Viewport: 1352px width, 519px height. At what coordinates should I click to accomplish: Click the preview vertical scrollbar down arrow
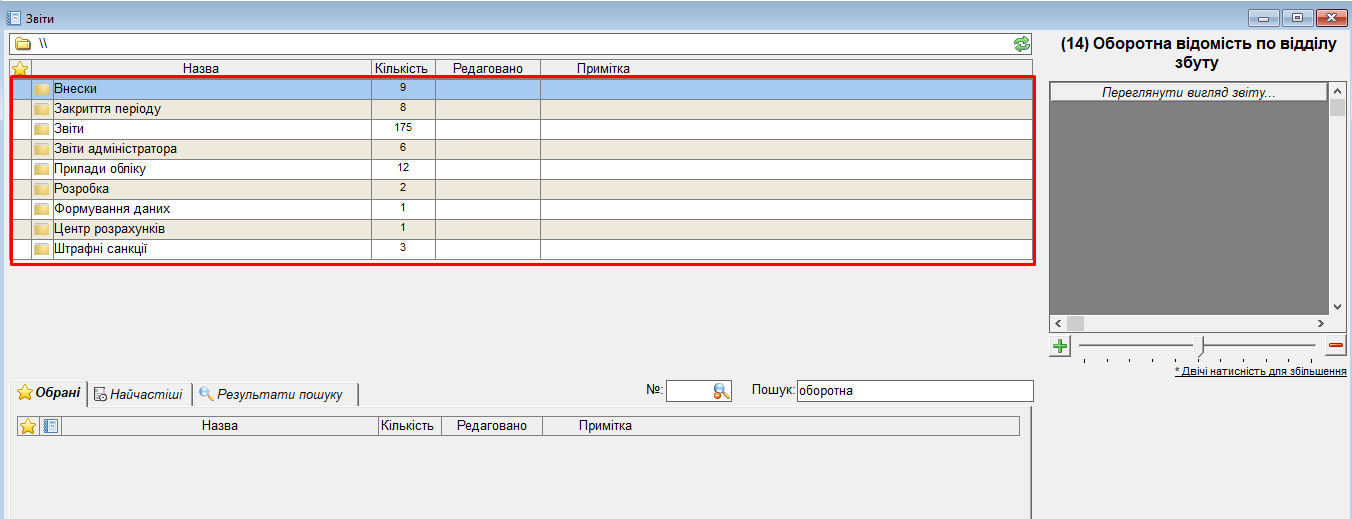(1337, 307)
